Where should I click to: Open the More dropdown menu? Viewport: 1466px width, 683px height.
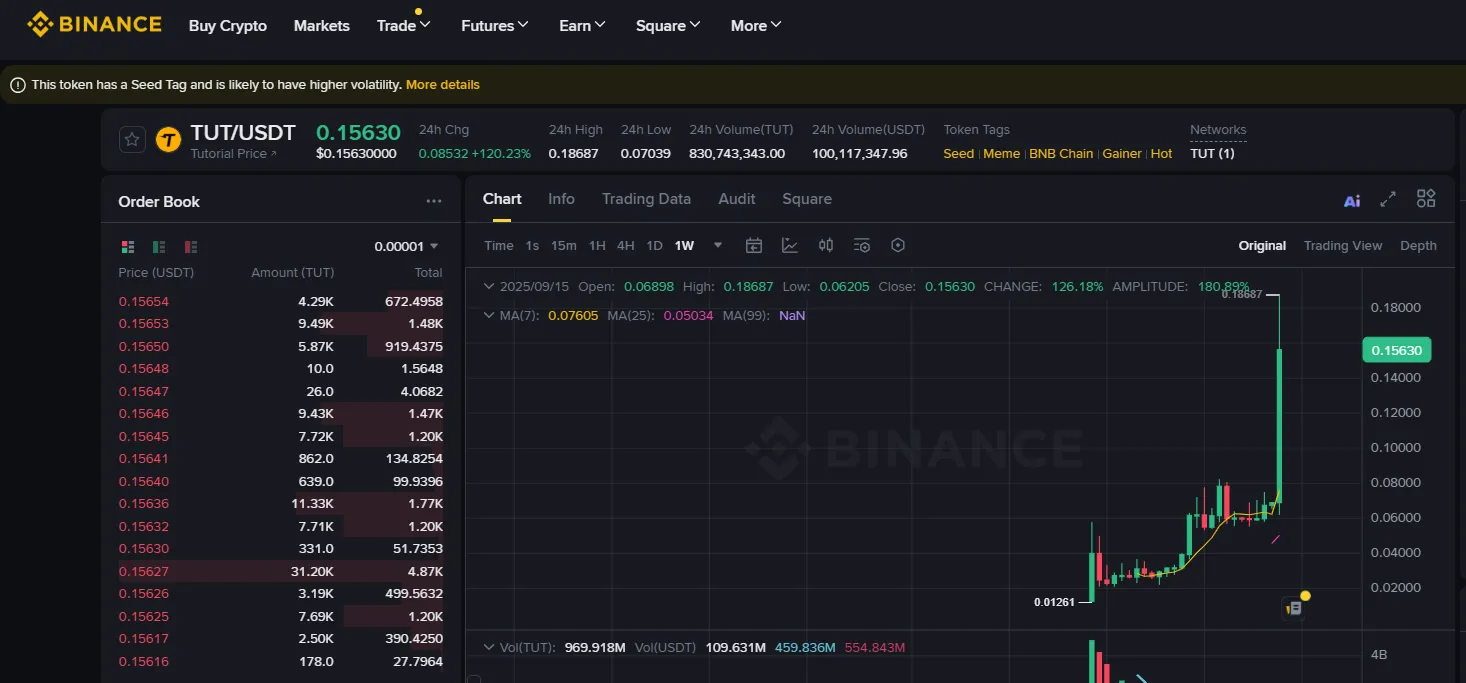(x=756, y=25)
